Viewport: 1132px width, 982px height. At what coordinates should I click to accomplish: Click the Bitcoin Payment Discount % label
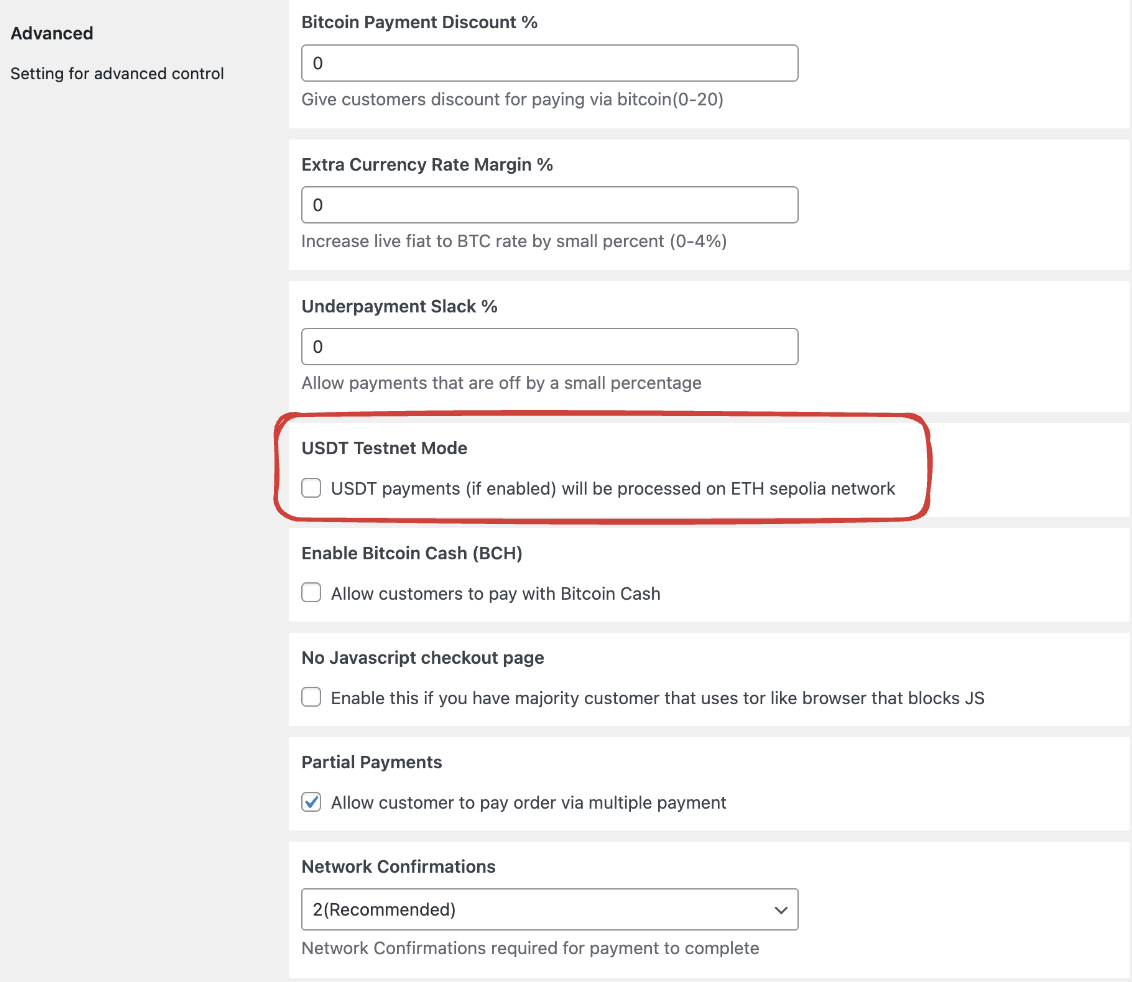(419, 22)
